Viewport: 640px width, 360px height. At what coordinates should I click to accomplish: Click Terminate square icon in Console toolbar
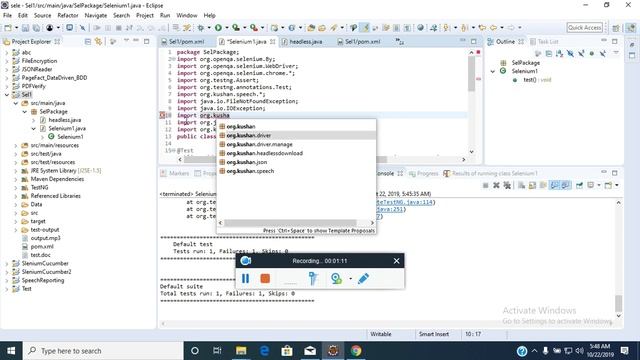tap(485, 185)
